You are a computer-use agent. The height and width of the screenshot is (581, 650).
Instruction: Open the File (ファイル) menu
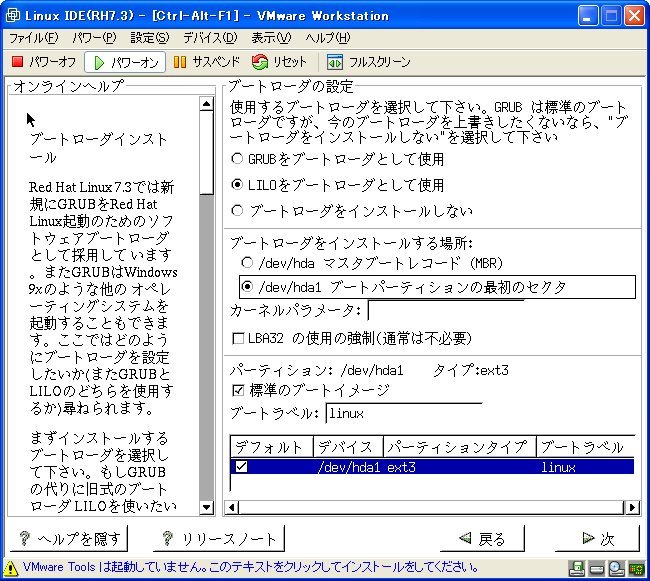[x=34, y=38]
